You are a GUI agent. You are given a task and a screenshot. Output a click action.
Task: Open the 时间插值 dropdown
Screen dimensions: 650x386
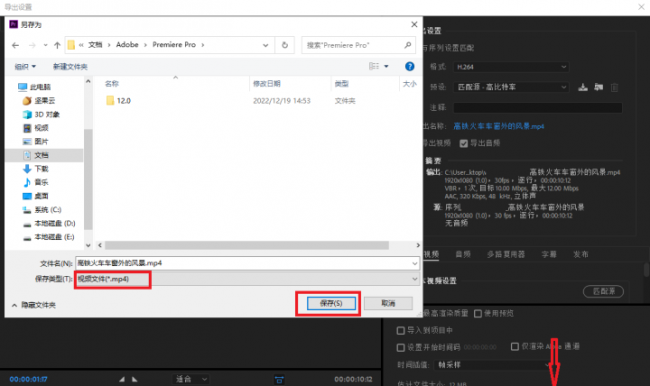(x=493, y=365)
